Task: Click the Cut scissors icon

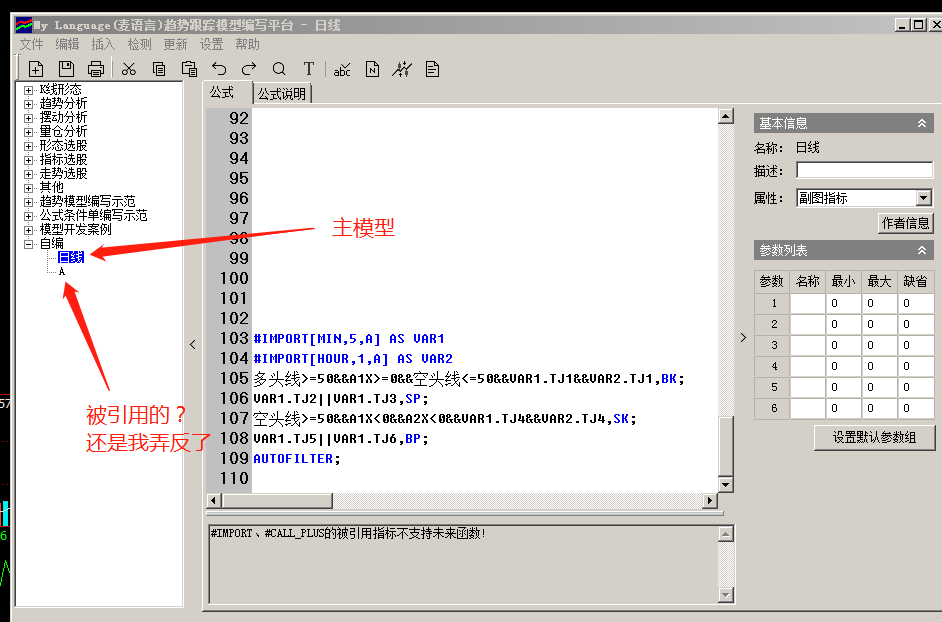Action: coord(128,69)
